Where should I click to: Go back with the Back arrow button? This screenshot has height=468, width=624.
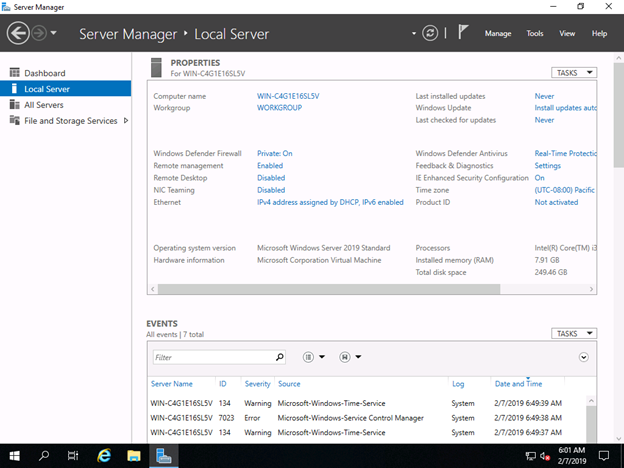pyautogui.click(x=18, y=33)
